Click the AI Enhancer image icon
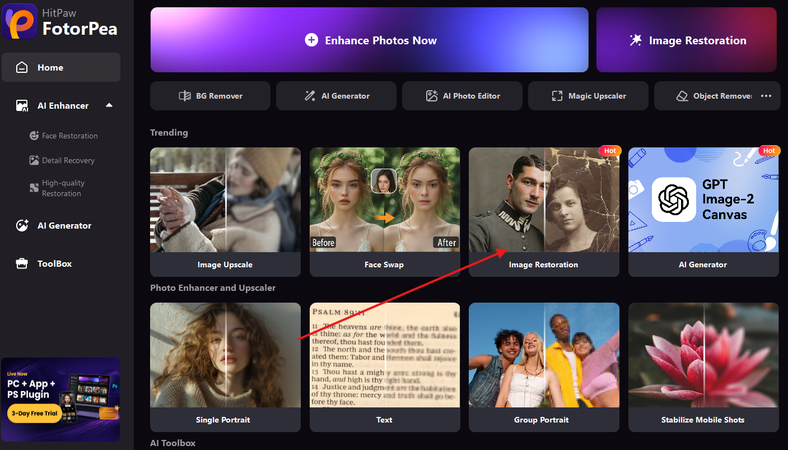This screenshot has height=450, width=788. coord(22,106)
